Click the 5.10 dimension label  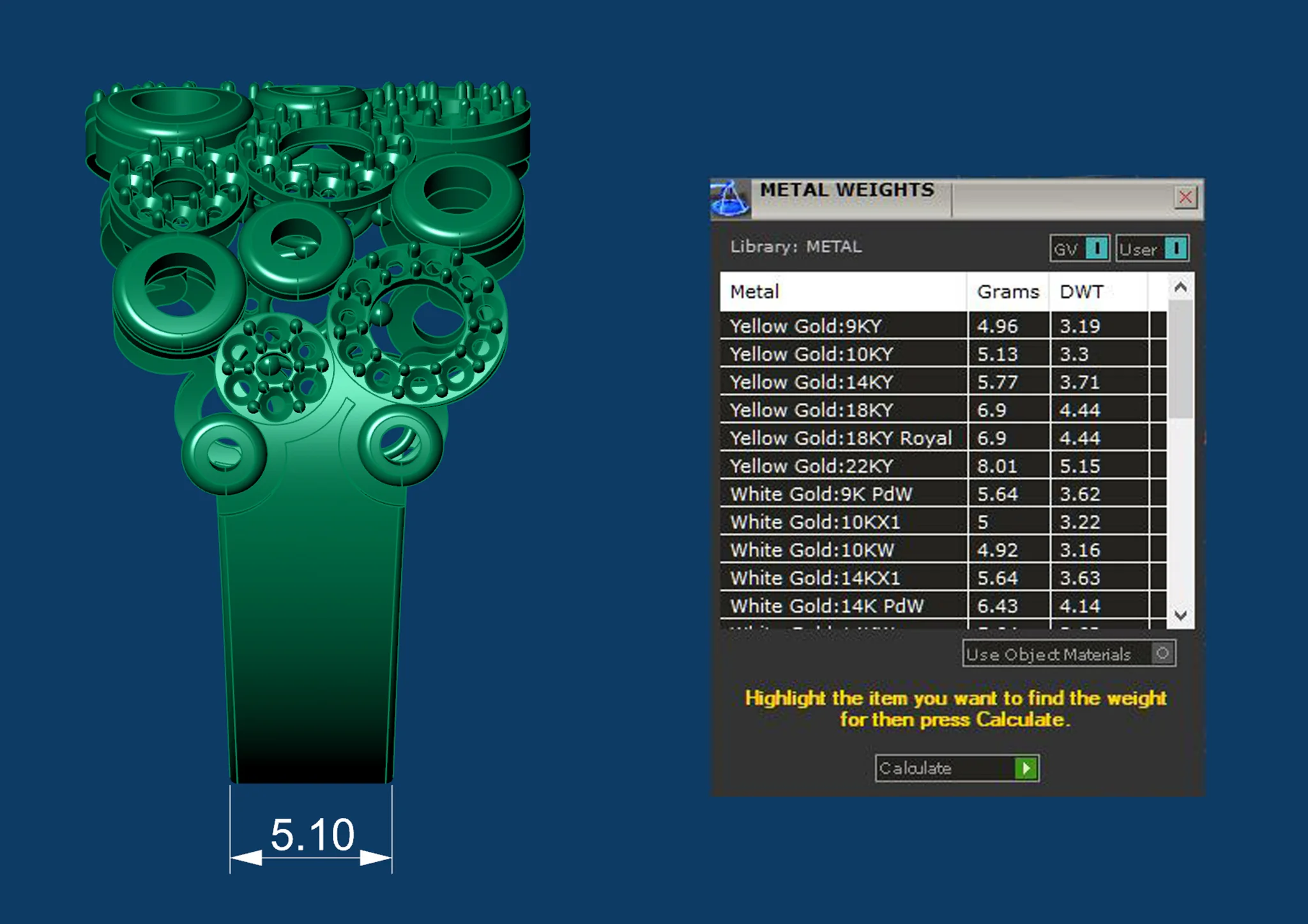(312, 835)
